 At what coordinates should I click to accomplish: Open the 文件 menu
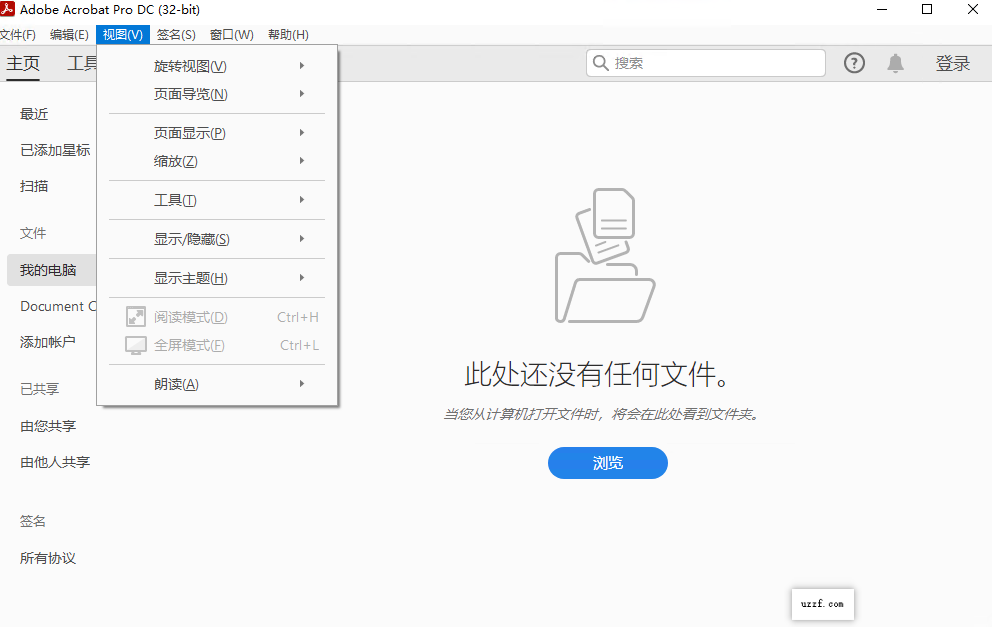pyautogui.click(x=21, y=34)
